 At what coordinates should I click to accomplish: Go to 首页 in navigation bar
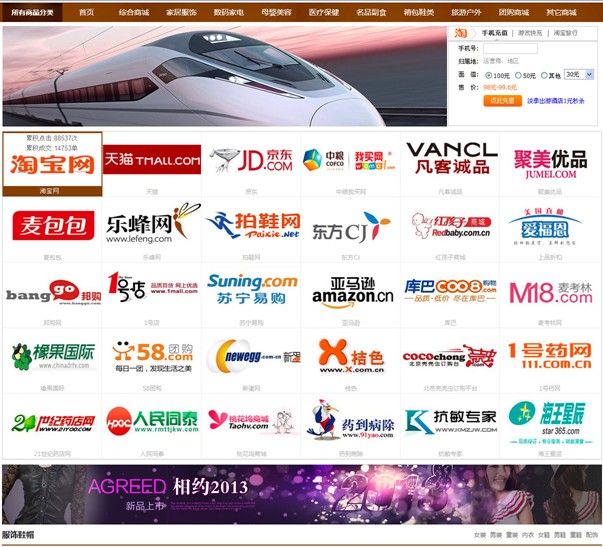click(86, 12)
